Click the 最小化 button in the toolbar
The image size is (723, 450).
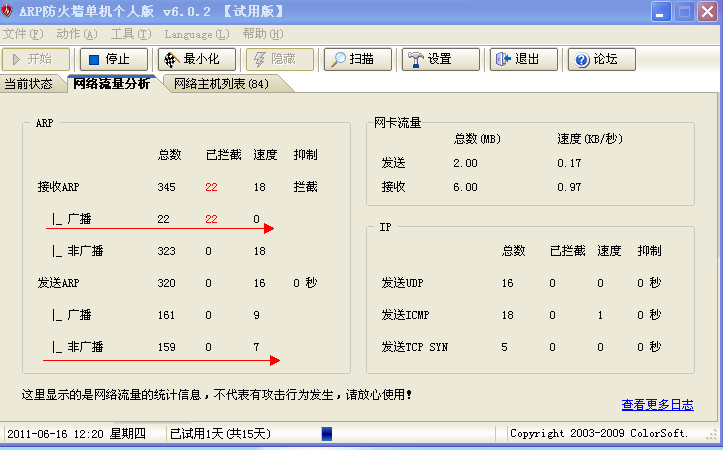pos(197,59)
